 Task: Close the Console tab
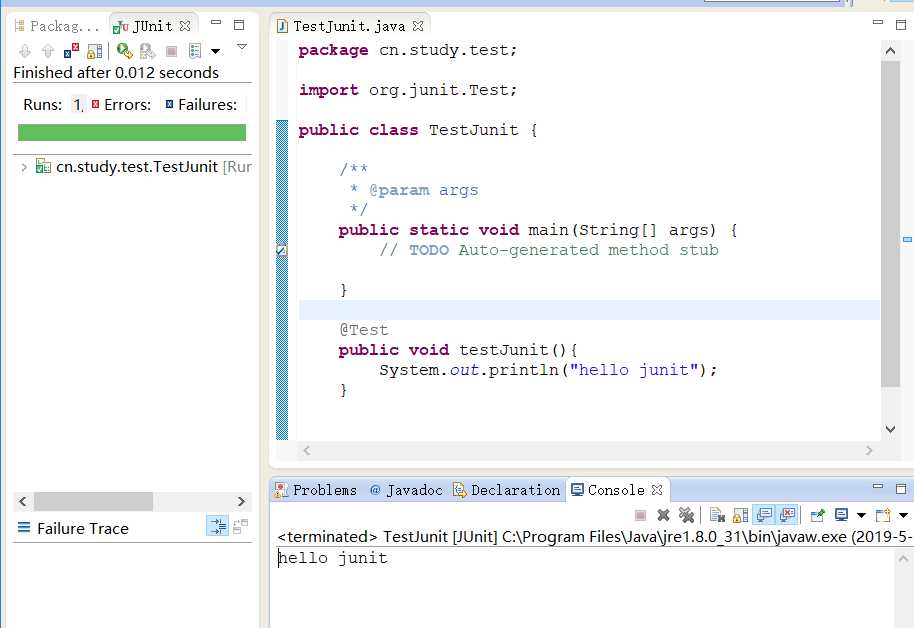(657, 490)
